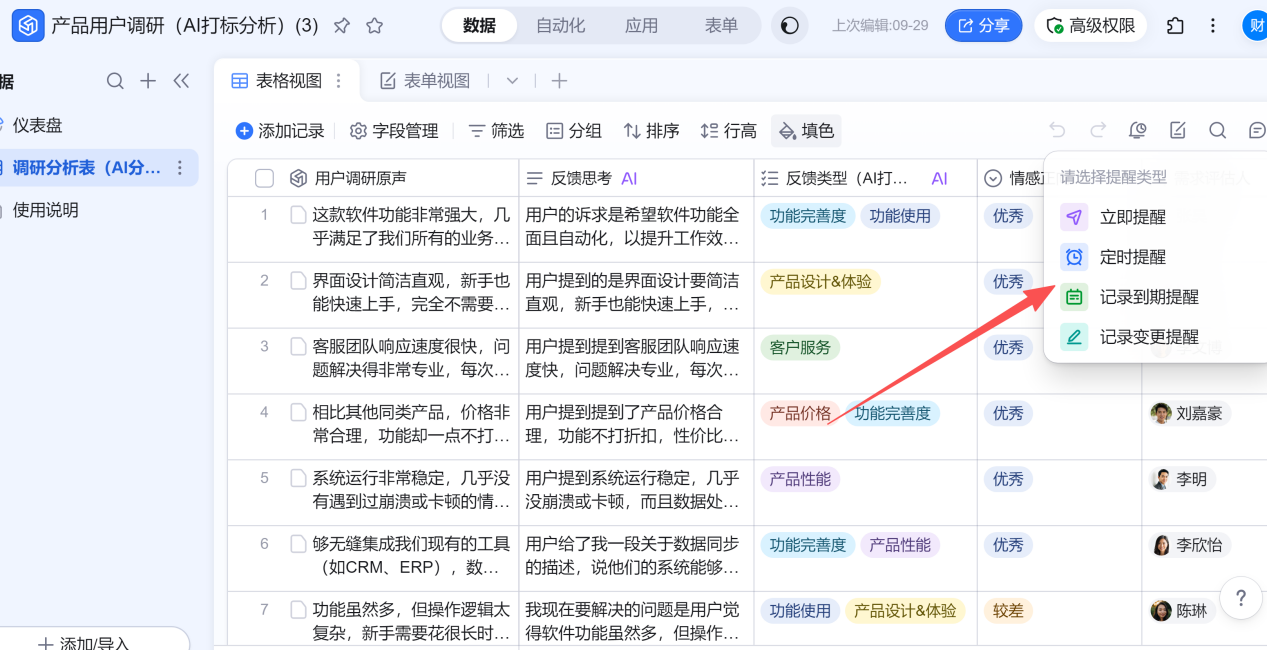Toggle the dark mode theme button
The height and width of the screenshot is (650, 1267).
(790, 26)
